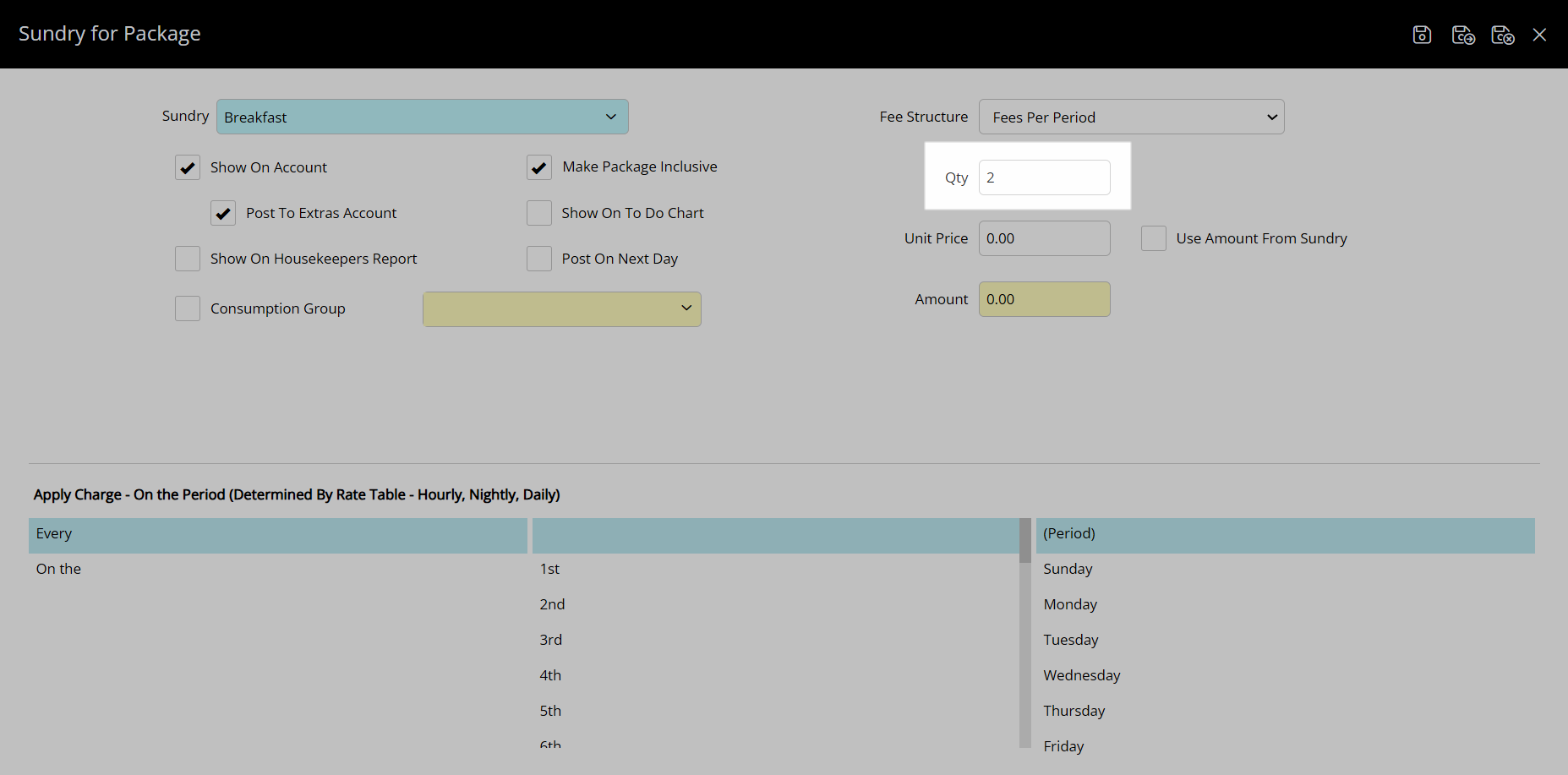Close the Sundry for Package dialog
The height and width of the screenshot is (775, 1568).
coord(1539,35)
